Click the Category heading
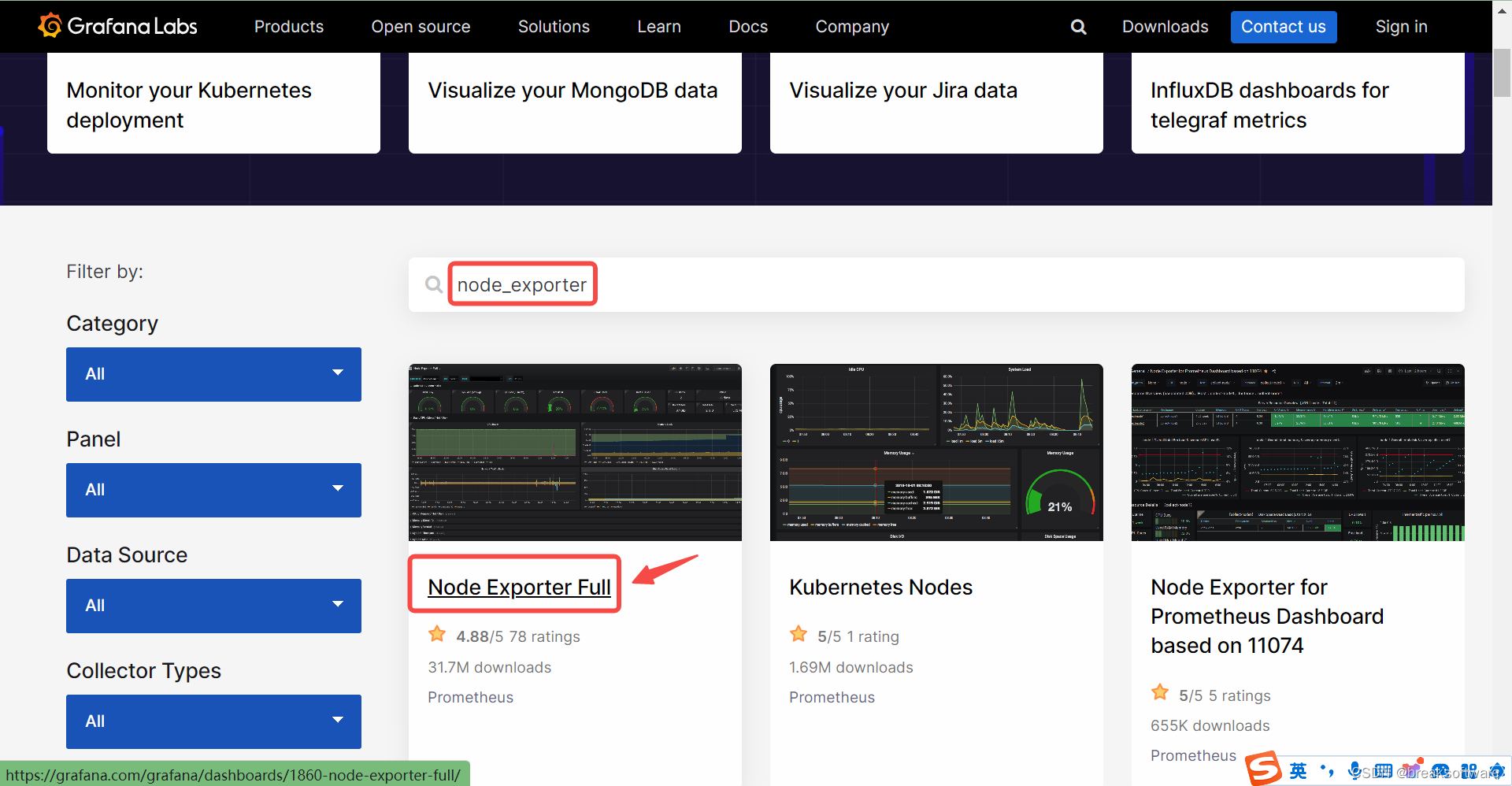 coord(112,324)
